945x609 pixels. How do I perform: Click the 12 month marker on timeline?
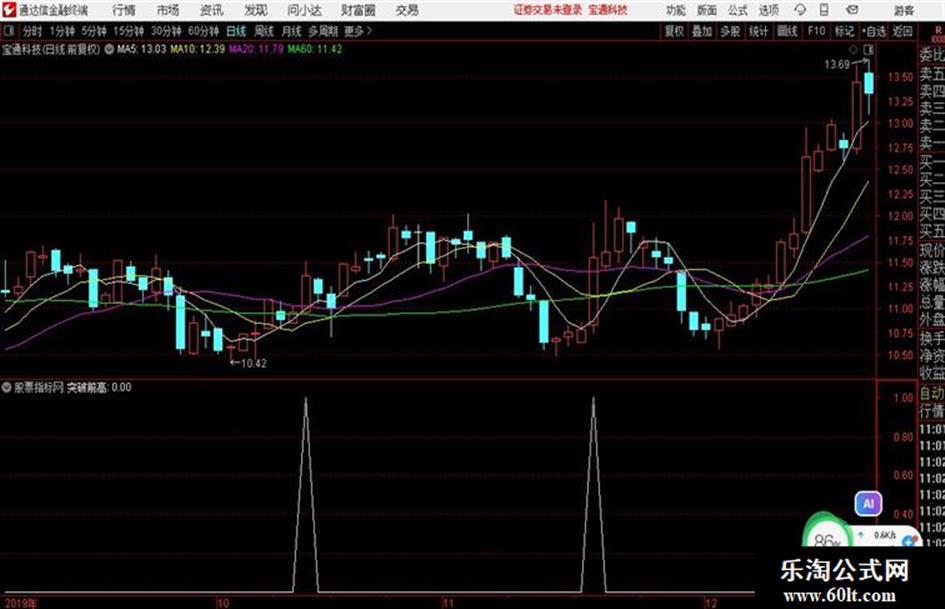click(x=712, y=603)
